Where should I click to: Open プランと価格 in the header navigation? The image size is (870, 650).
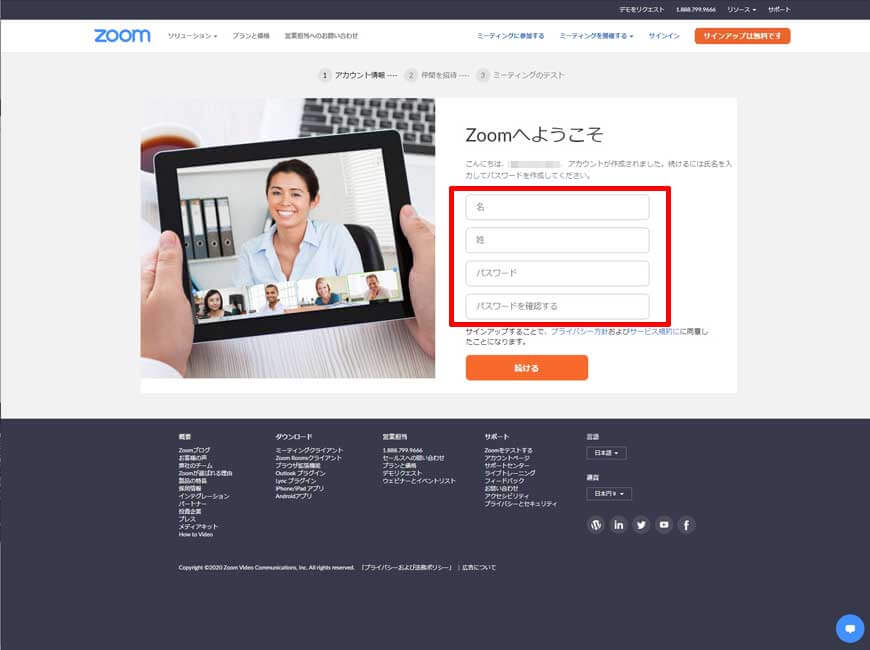pos(251,36)
